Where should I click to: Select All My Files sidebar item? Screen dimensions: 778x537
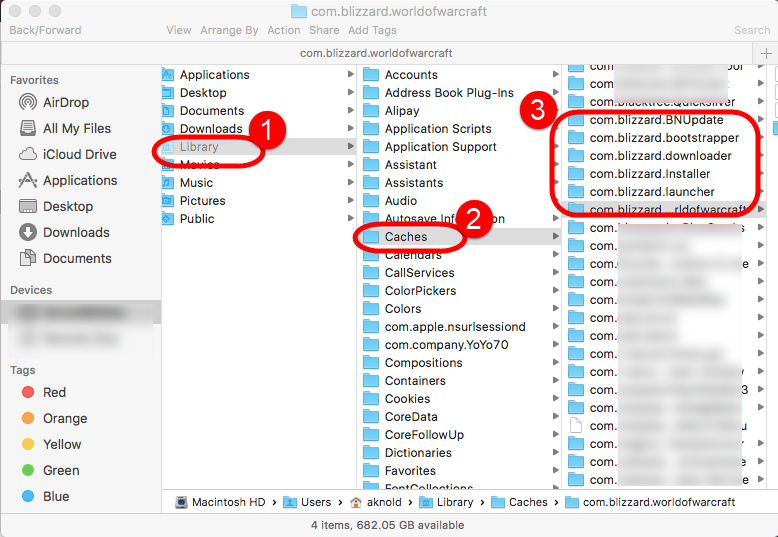click(65, 129)
